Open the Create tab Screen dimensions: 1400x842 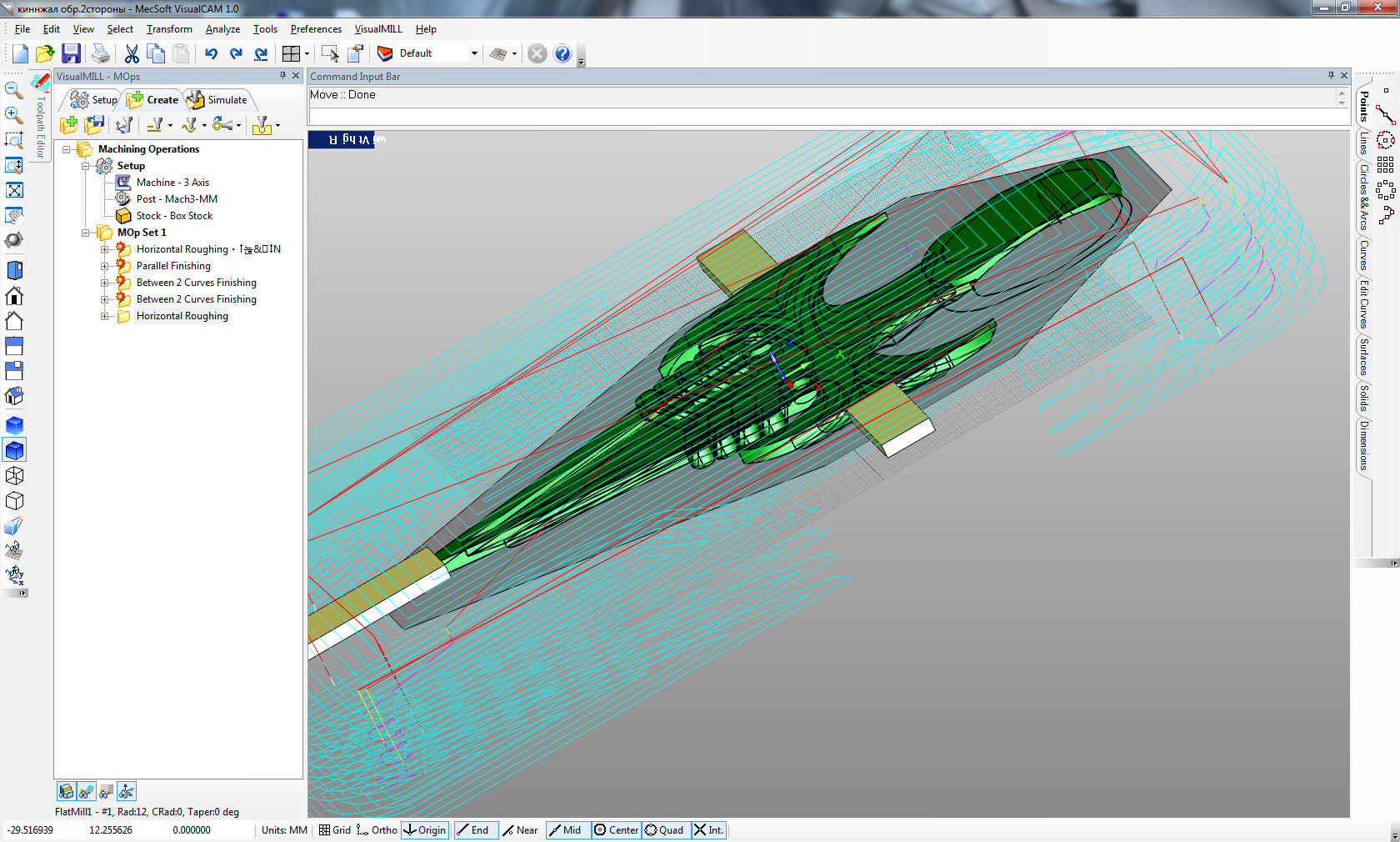[x=153, y=100]
